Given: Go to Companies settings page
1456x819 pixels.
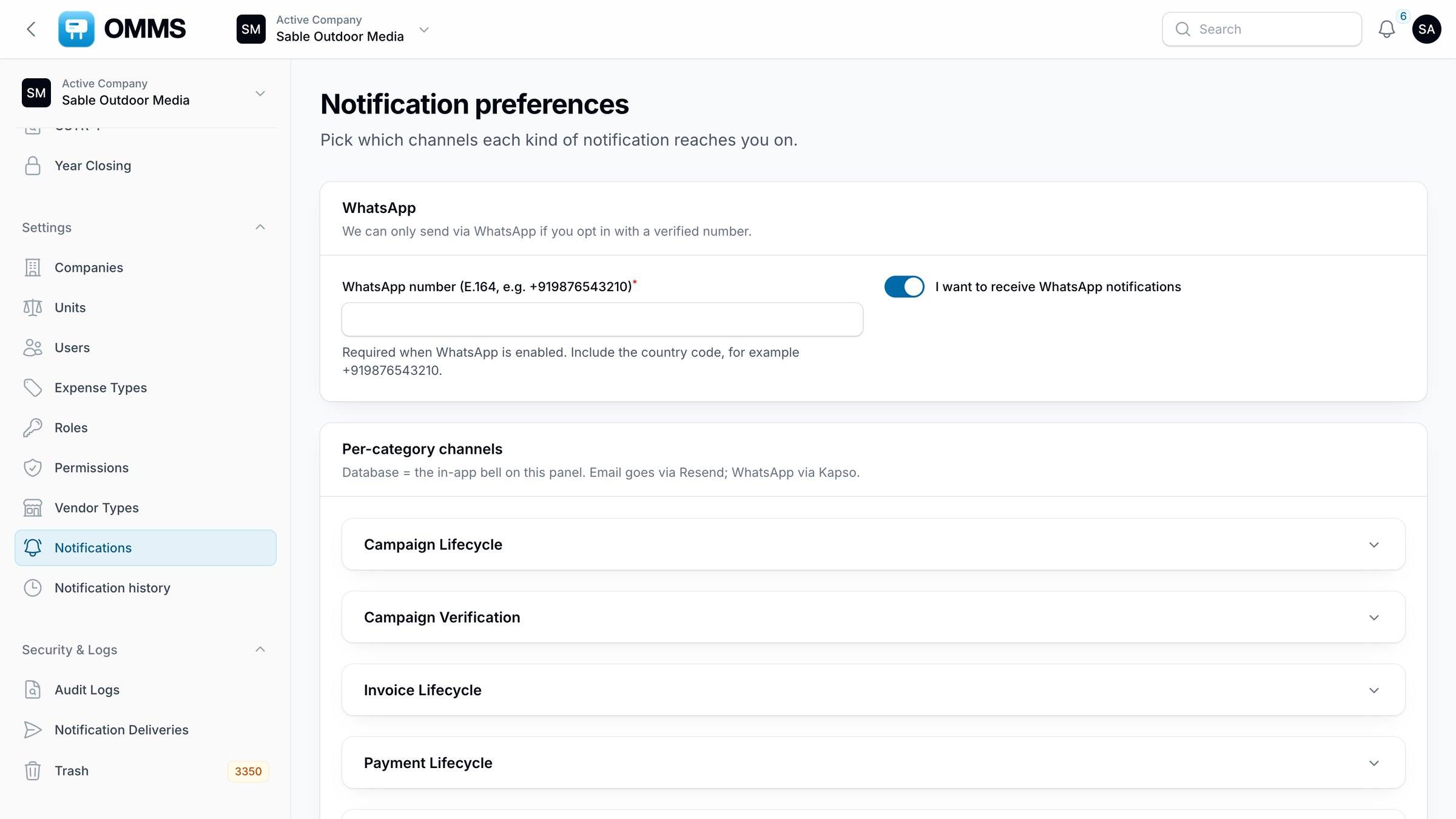Looking at the screenshot, I should 146,268.
